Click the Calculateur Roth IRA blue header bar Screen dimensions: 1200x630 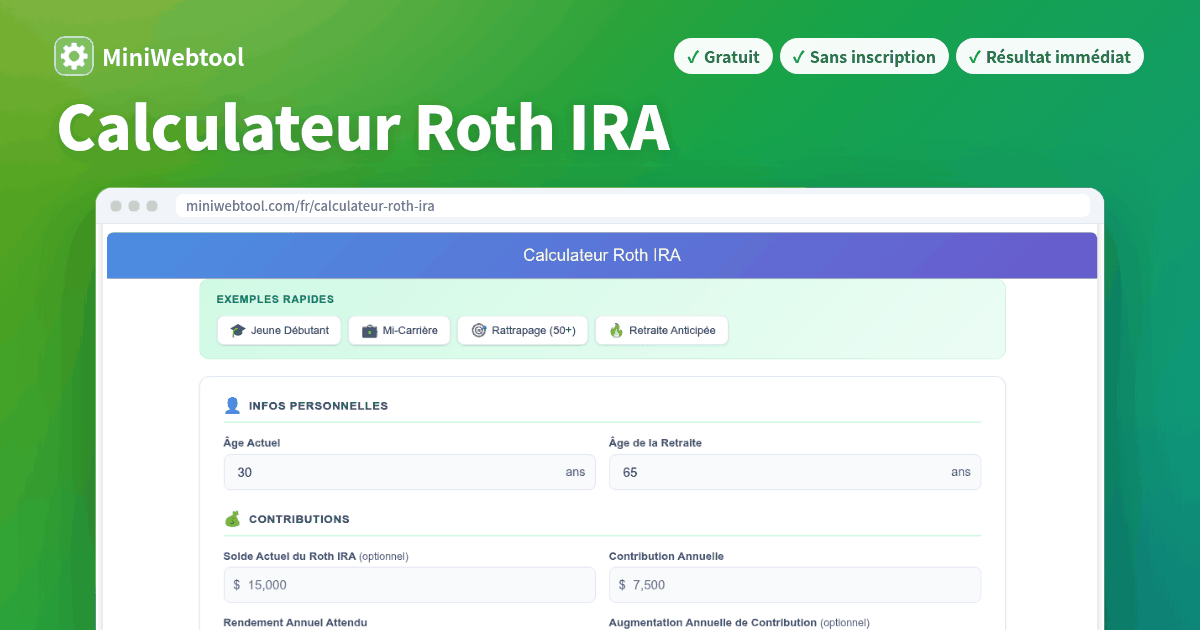tap(602, 255)
